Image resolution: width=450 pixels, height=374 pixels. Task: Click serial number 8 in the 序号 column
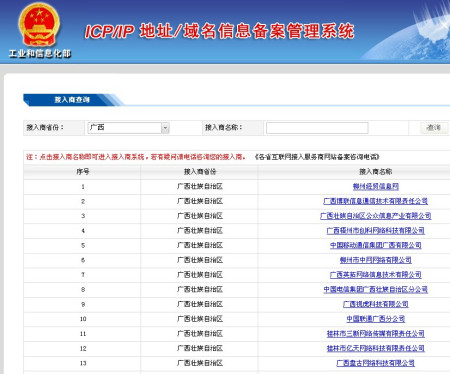(83, 289)
